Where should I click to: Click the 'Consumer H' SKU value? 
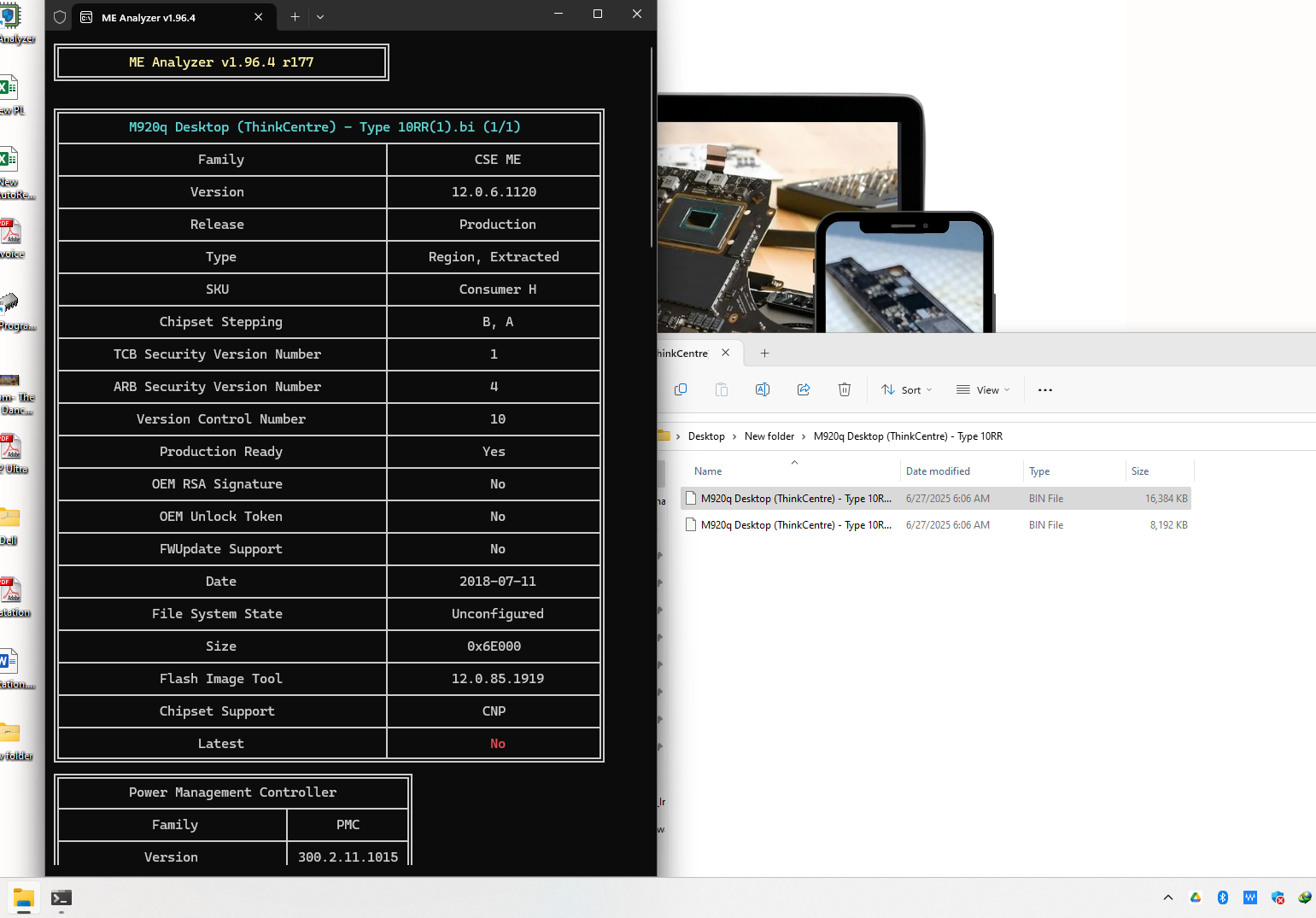[x=498, y=289]
